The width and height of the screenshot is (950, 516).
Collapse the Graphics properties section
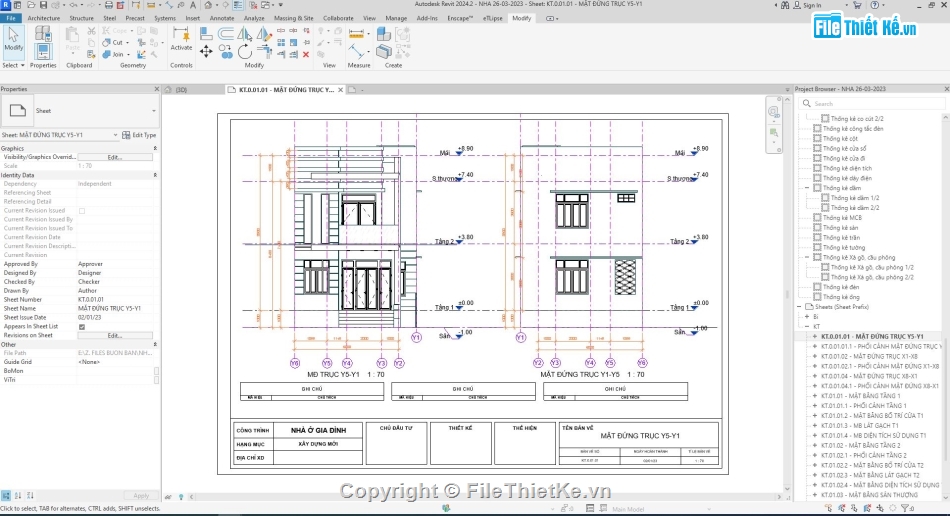coord(155,148)
